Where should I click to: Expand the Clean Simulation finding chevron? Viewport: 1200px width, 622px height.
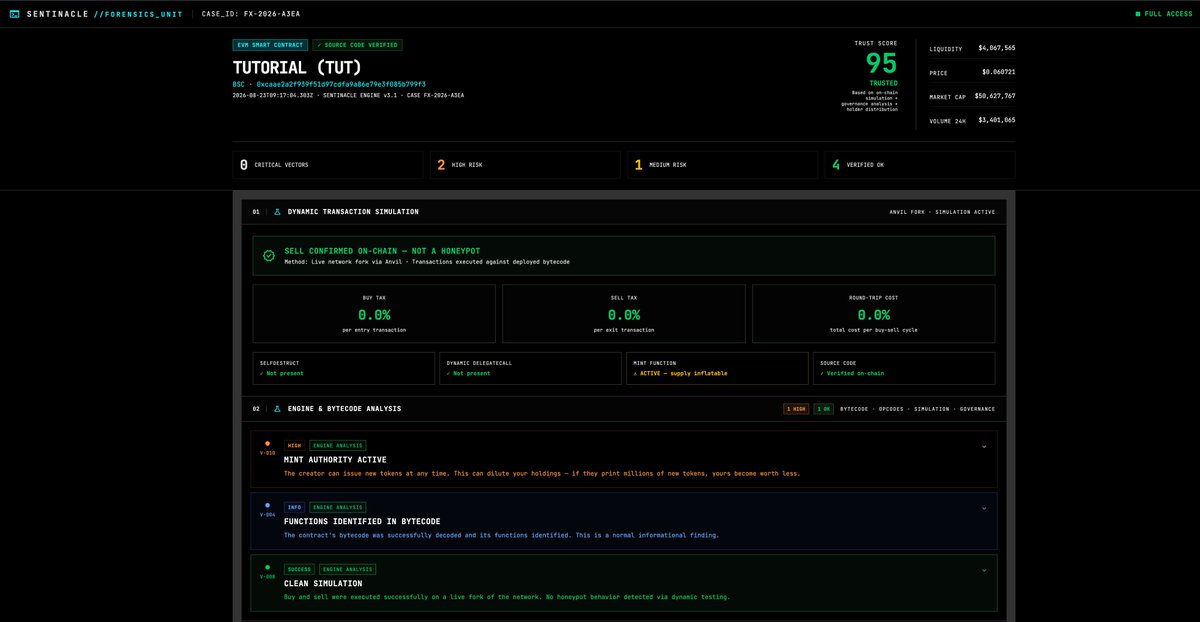[x=984, y=571]
